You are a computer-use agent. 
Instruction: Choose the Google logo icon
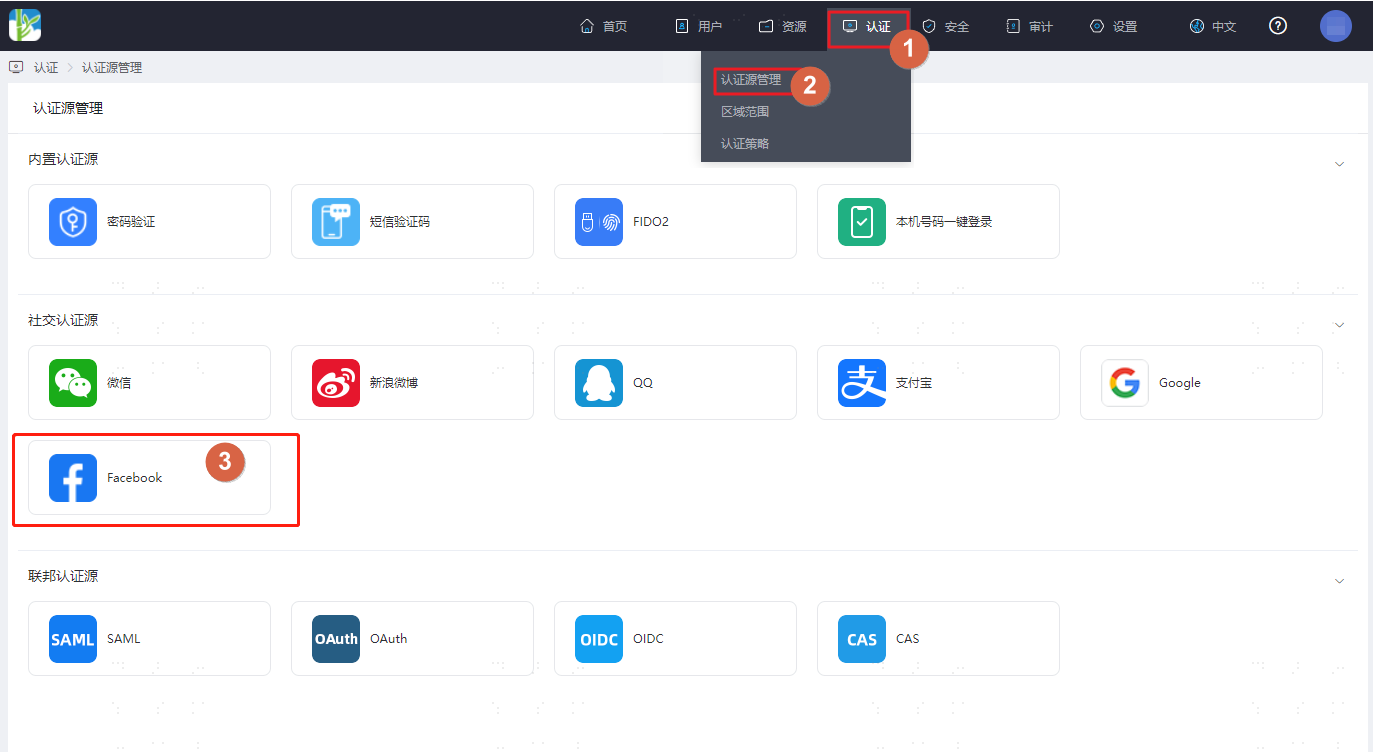click(1125, 383)
